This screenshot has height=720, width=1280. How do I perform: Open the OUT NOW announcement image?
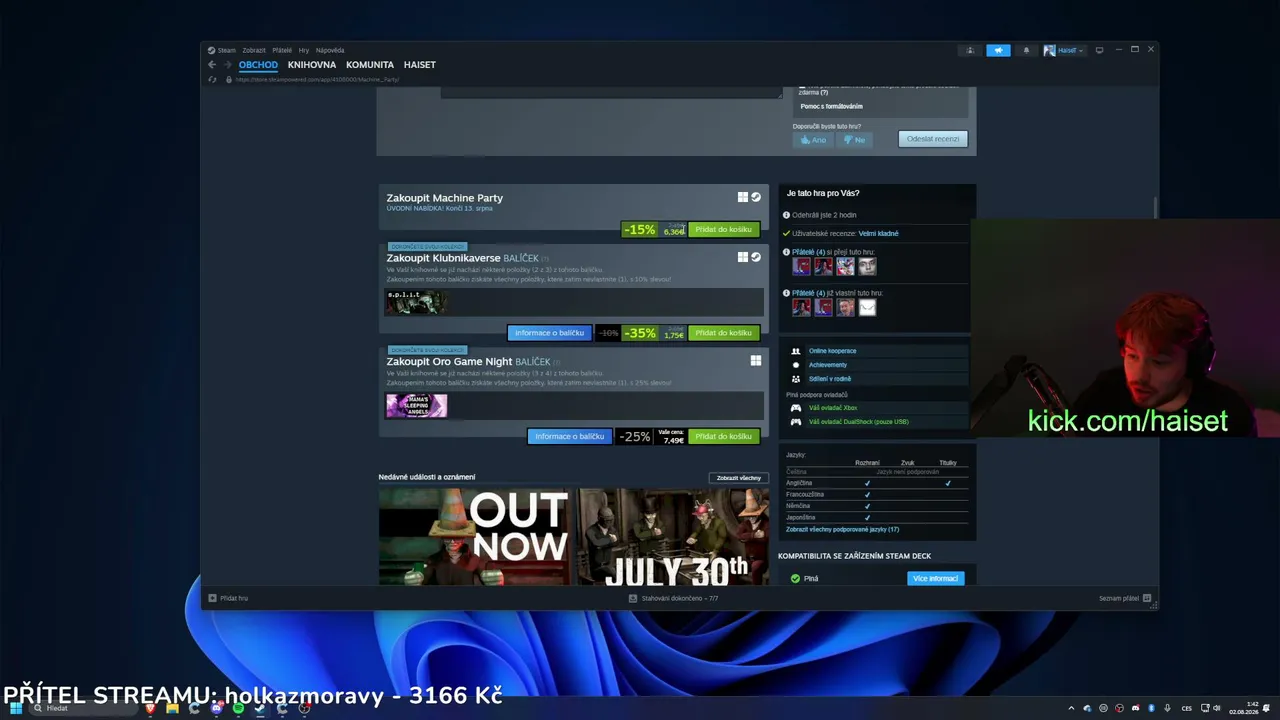[x=474, y=537]
